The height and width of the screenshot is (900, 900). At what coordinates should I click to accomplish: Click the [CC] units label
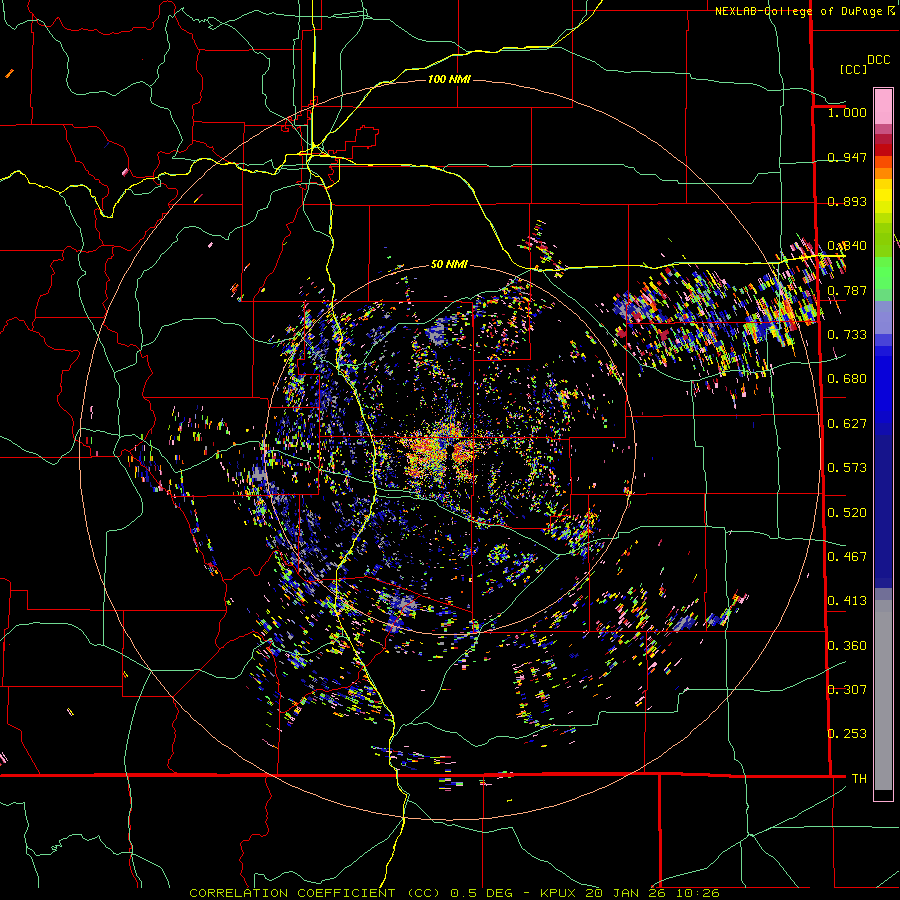tap(853, 69)
